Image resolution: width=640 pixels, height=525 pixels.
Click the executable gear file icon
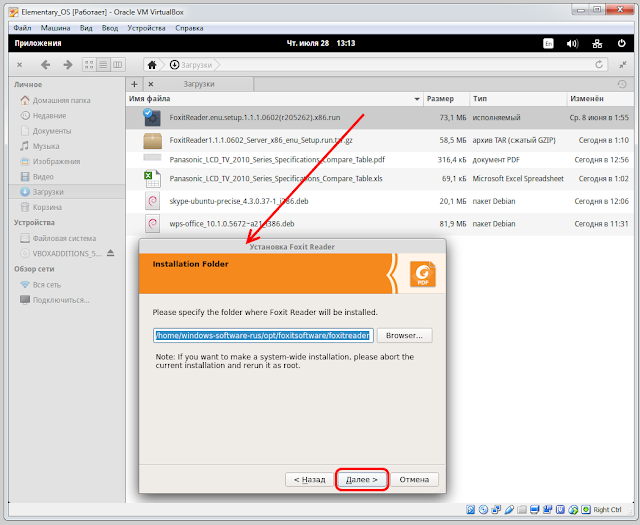[x=152, y=118]
